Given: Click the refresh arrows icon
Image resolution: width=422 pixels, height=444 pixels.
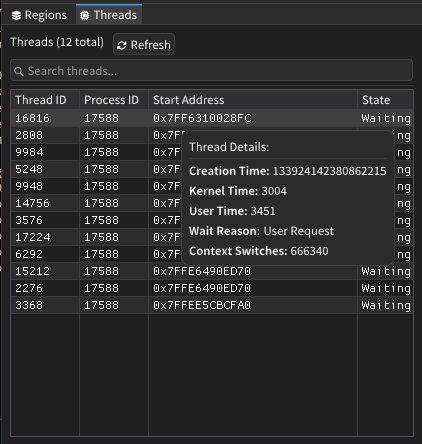Looking at the screenshot, I should pyautogui.click(x=122, y=45).
